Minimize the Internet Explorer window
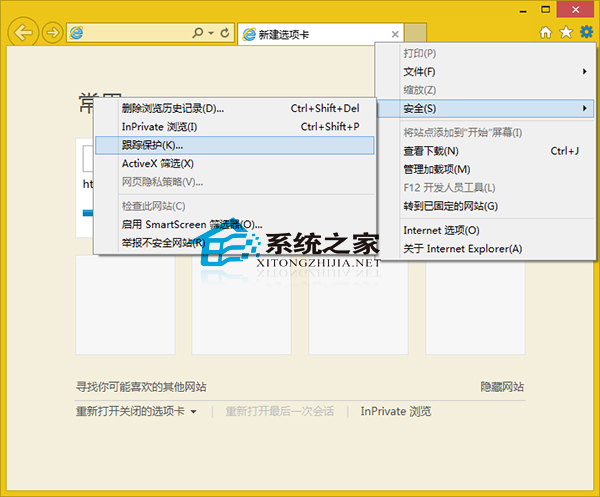Image resolution: width=600 pixels, height=497 pixels. [523, 10]
